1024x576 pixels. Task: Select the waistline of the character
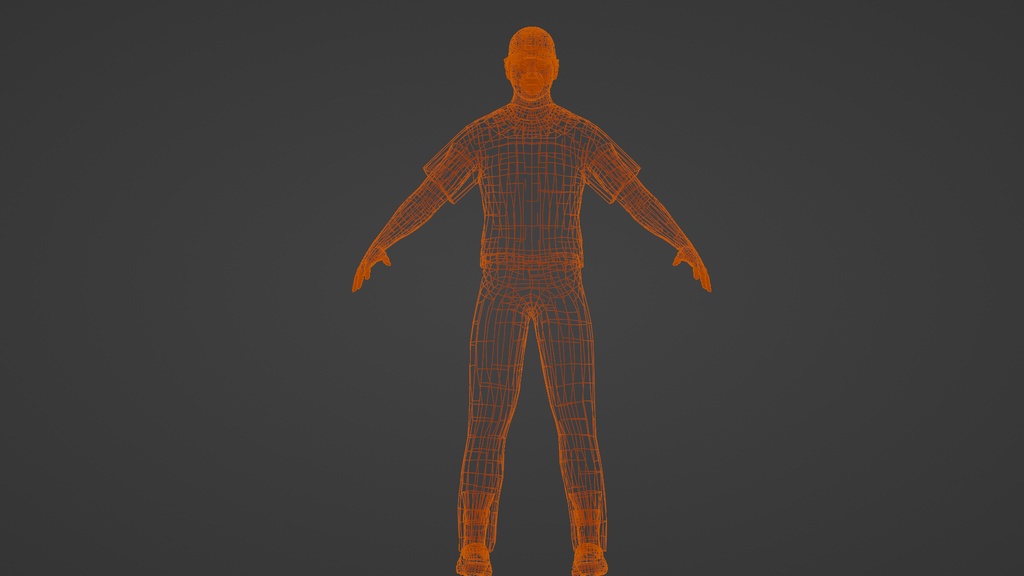528,270
